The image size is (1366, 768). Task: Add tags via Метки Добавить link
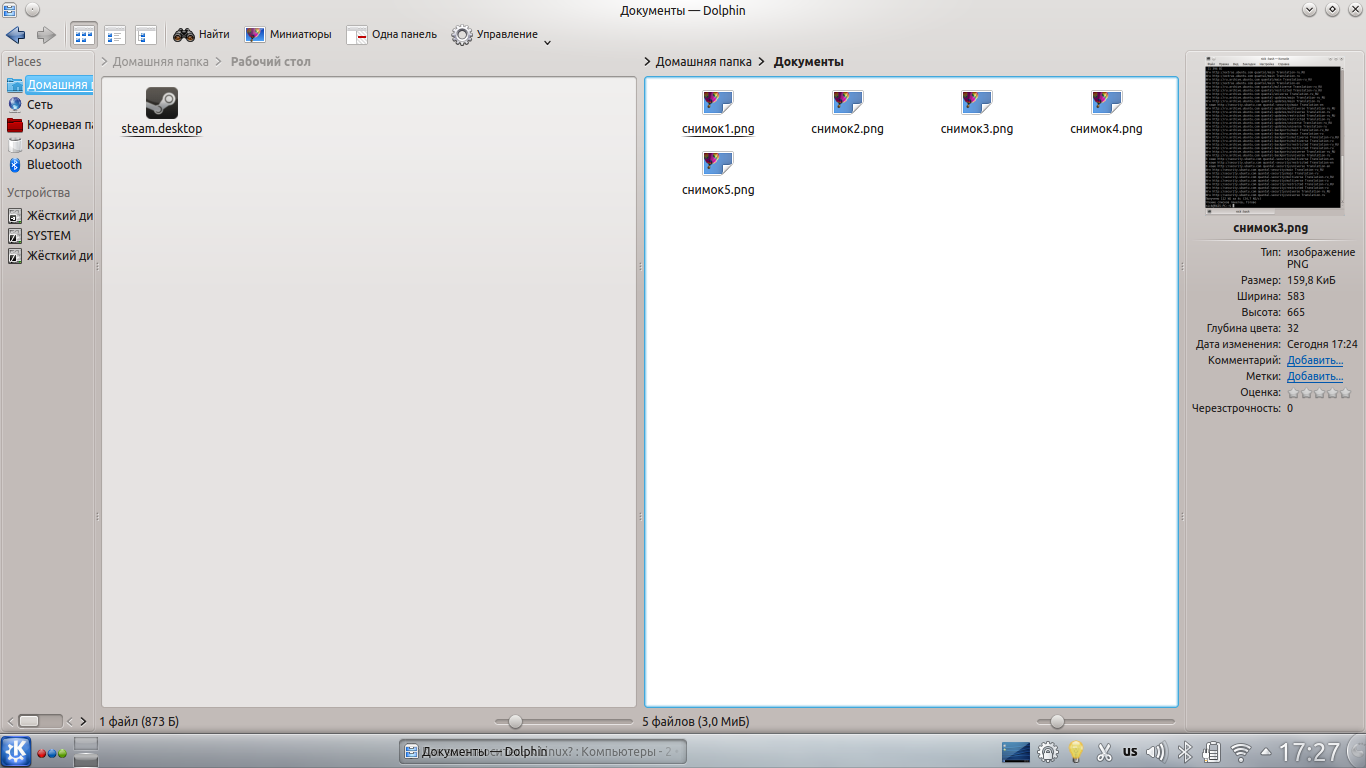1315,376
